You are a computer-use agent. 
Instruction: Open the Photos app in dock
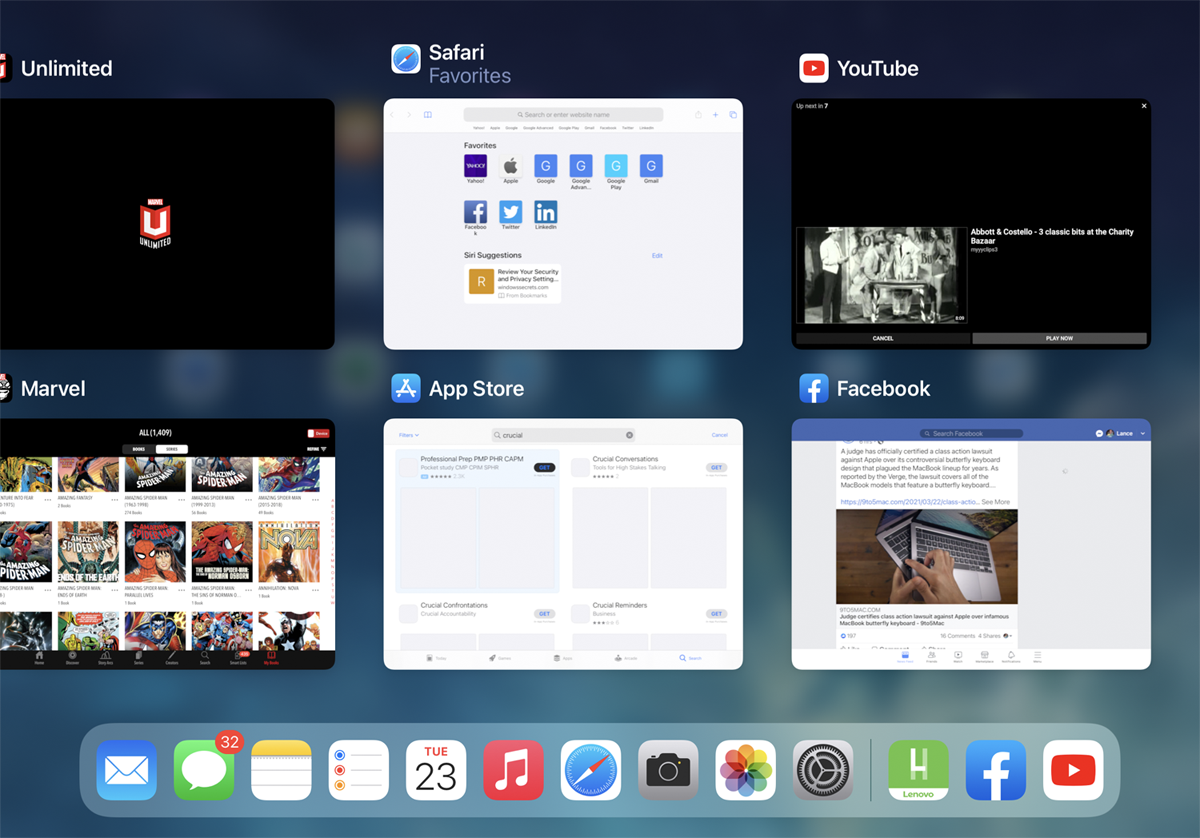pyautogui.click(x=746, y=770)
